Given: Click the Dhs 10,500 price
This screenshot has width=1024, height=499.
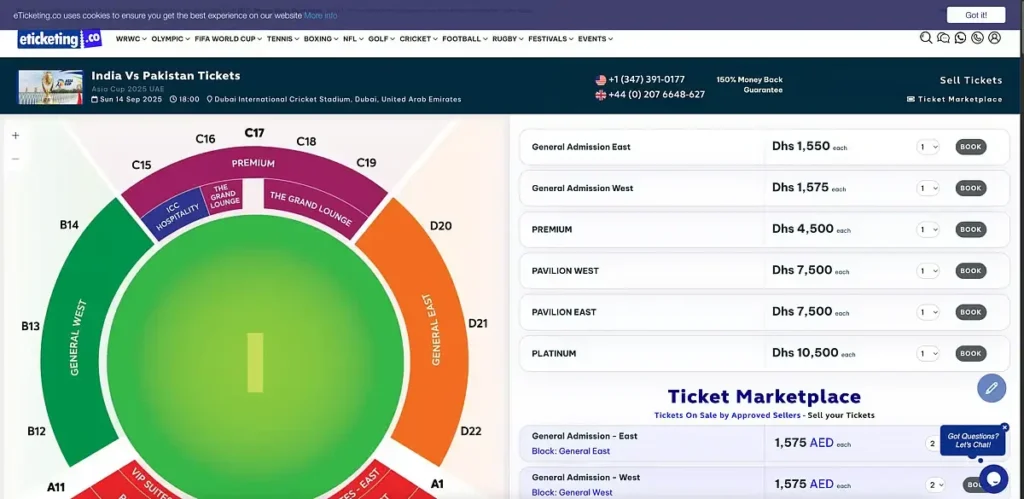Looking at the screenshot, I should (x=805, y=353).
